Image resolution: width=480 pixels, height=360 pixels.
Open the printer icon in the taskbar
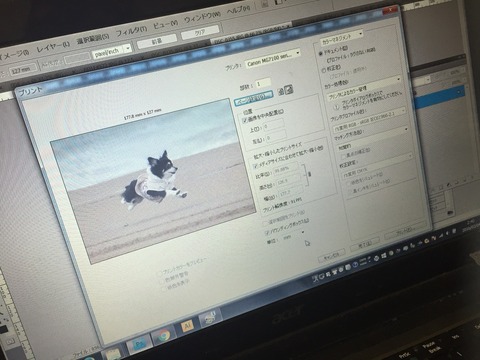pyautogui.click(x=210, y=317)
